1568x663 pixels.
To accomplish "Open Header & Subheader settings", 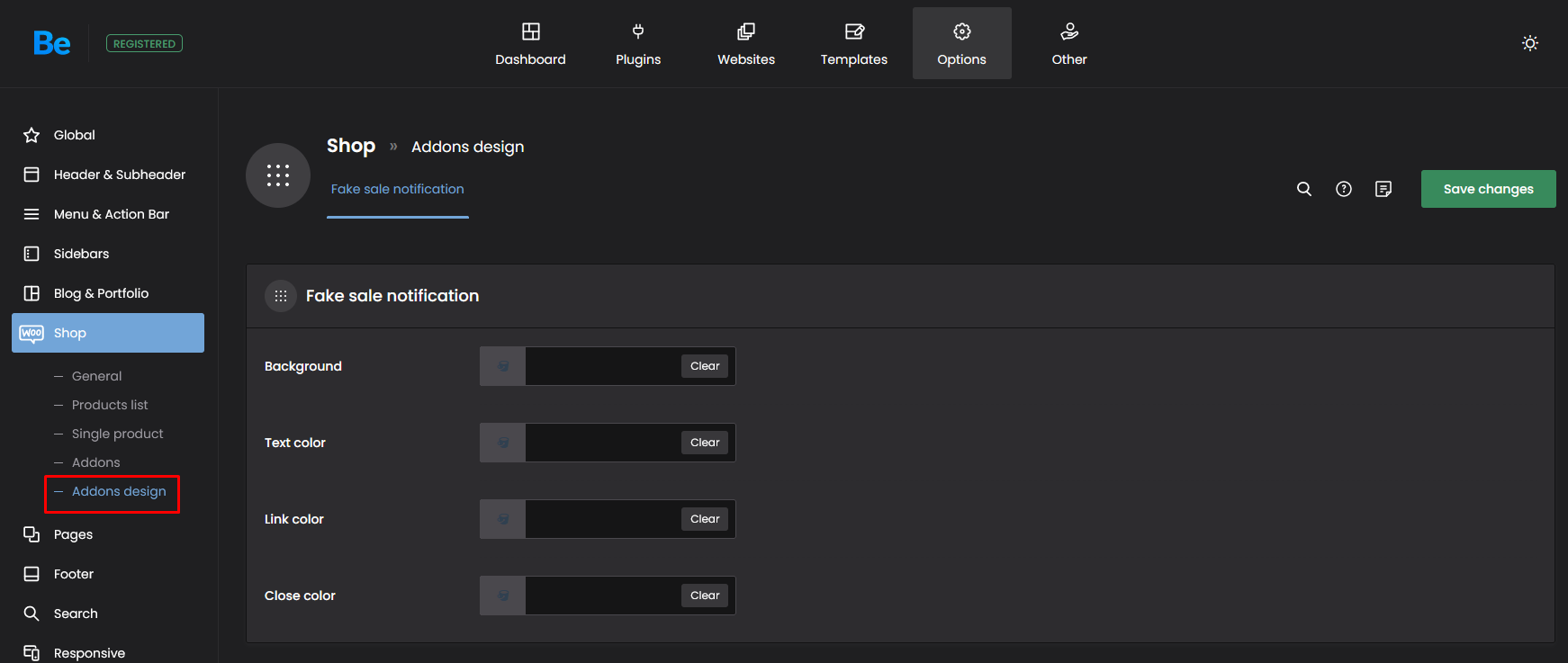I will coord(108,175).
